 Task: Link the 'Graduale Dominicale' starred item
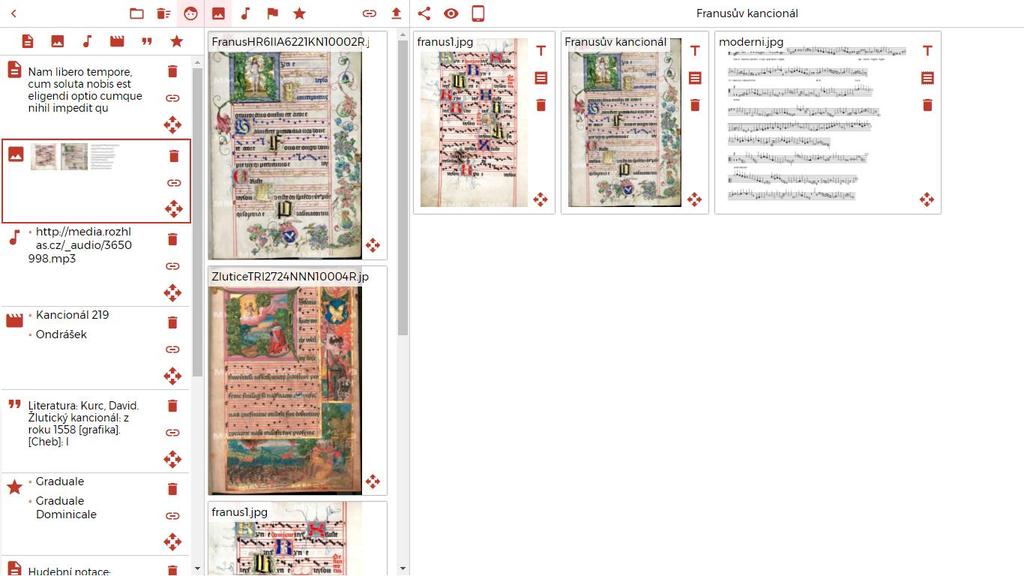pyautogui.click(x=172, y=516)
